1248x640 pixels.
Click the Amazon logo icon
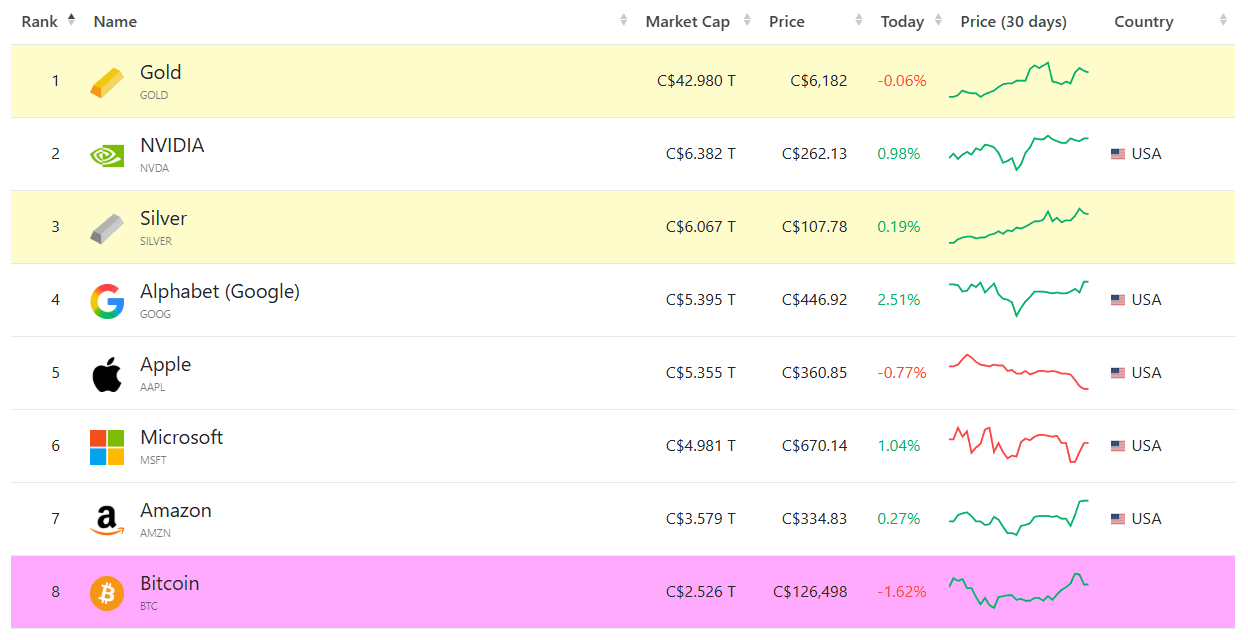click(107, 520)
